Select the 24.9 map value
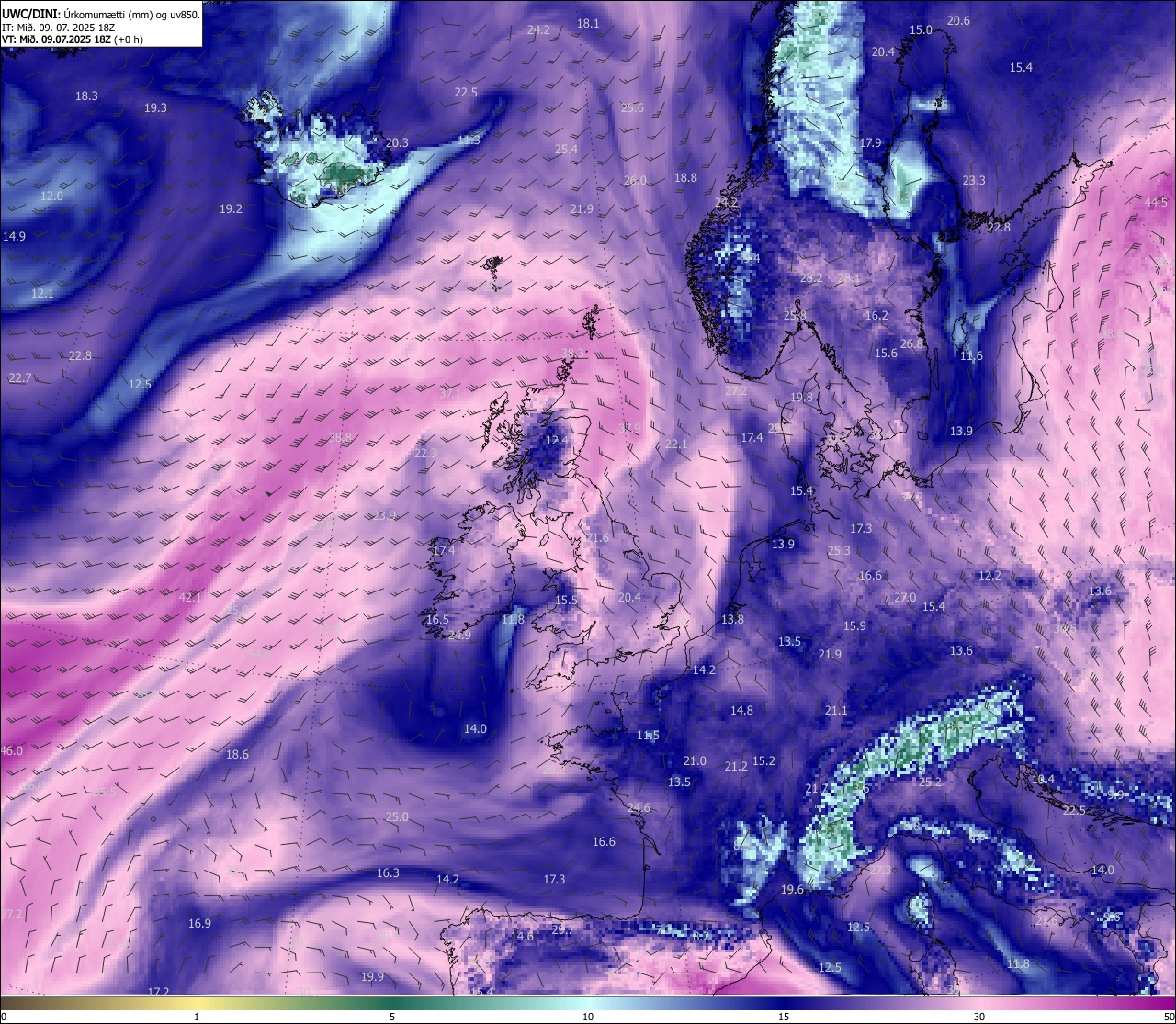 pos(459,635)
